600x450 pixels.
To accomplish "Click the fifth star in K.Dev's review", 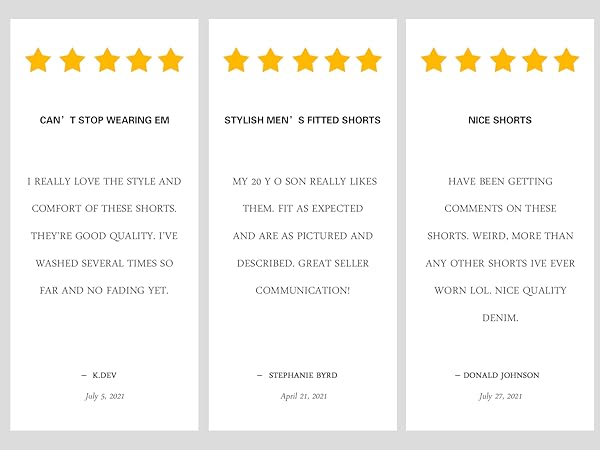I will (x=171, y=60).
